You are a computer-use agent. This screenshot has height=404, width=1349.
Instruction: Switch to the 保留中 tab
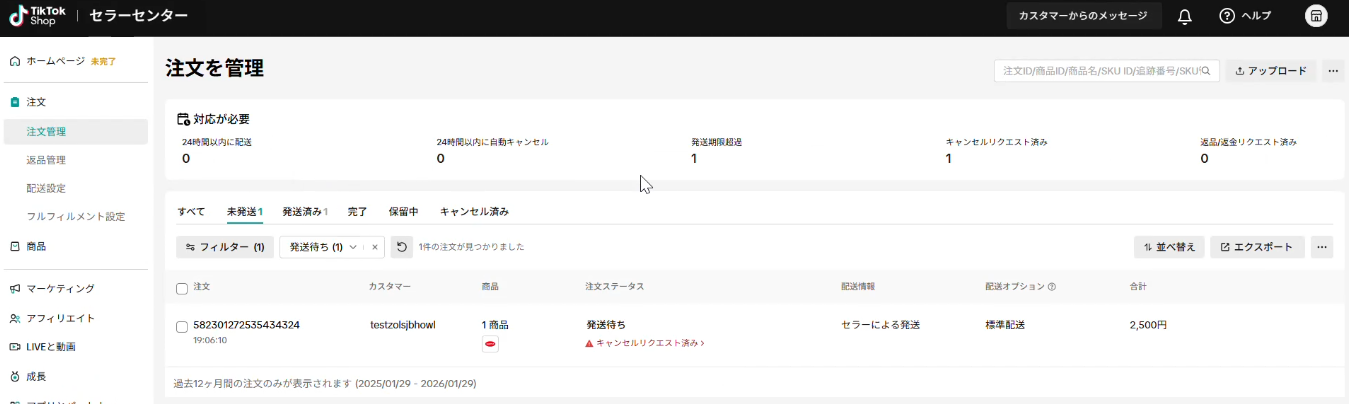click(404, 212)
